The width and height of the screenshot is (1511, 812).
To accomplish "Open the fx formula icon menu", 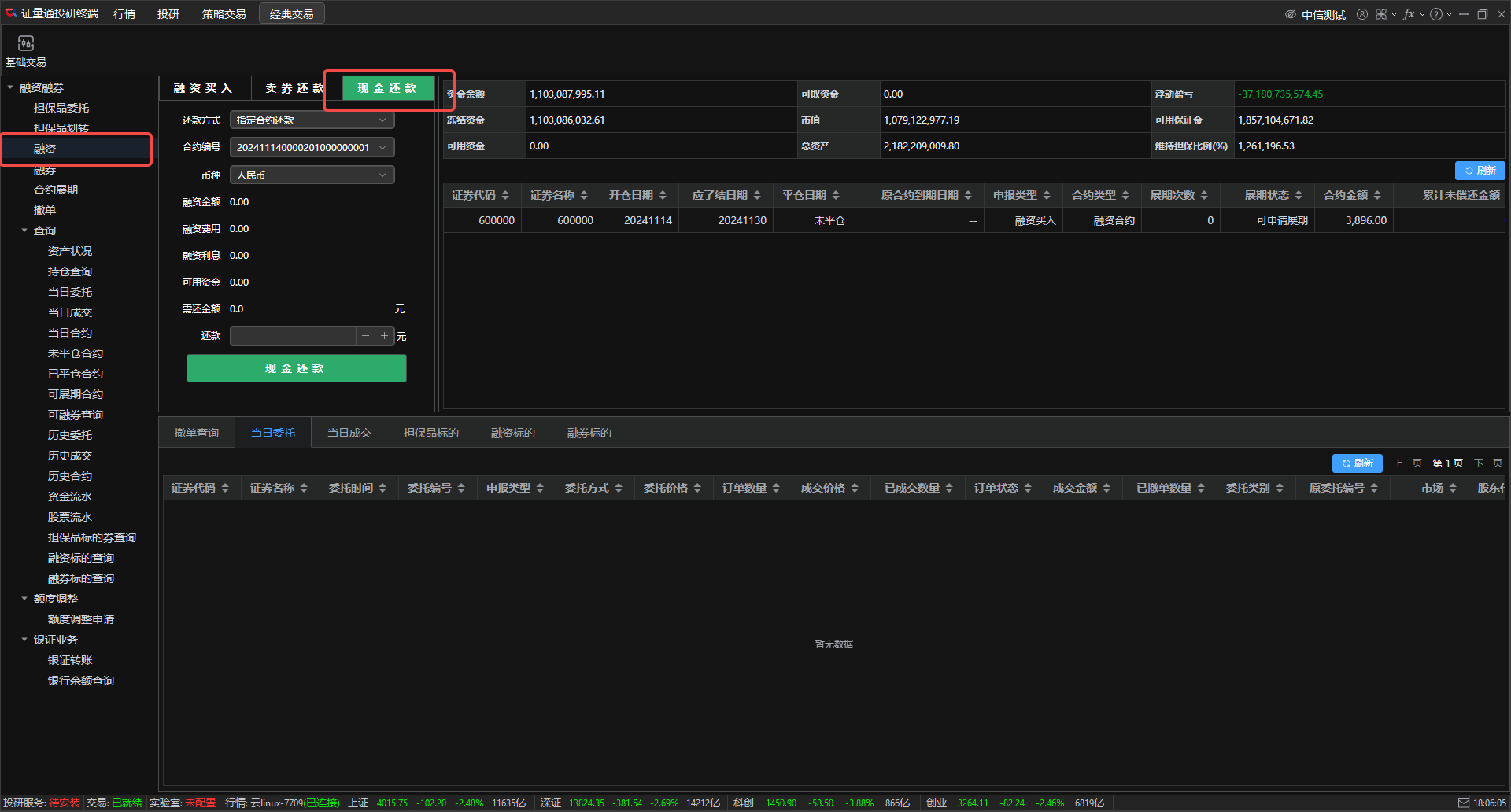I will [1409, 14].
